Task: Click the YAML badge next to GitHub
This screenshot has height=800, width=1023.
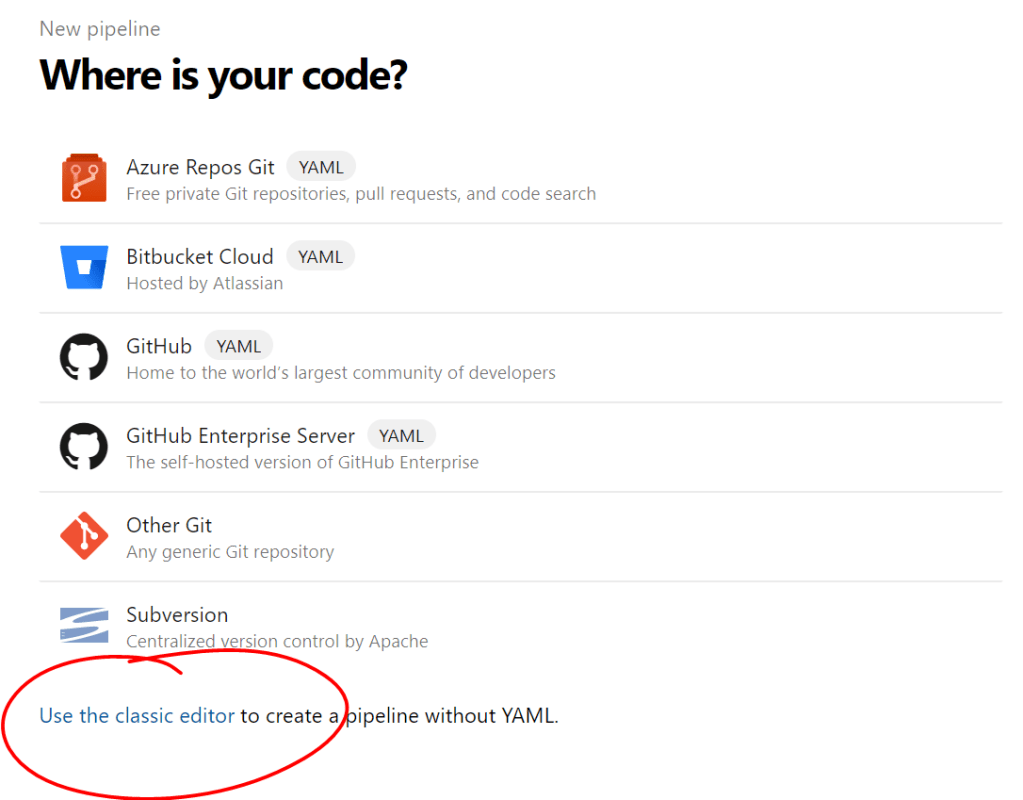Action: (x=238, y=346)
